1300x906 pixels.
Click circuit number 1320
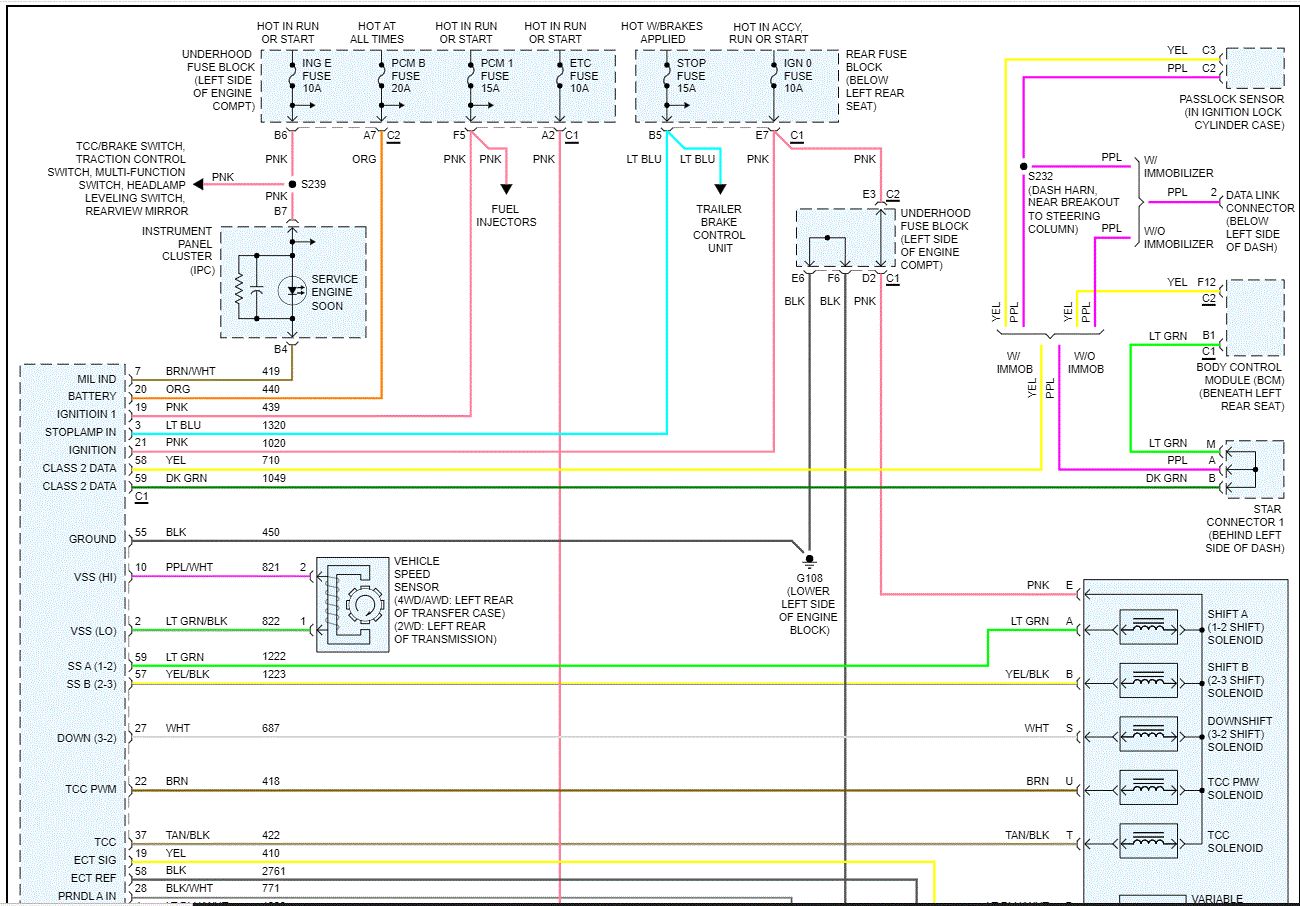point(274,425)
